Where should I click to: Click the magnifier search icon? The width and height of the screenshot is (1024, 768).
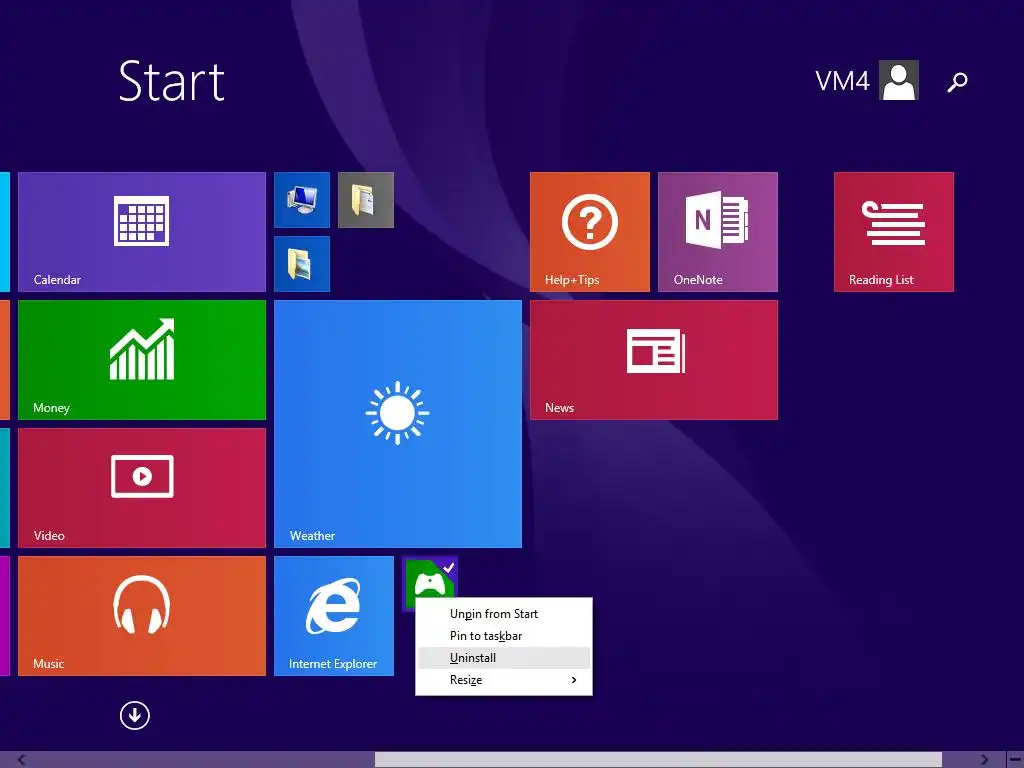(x=957, y=82)
